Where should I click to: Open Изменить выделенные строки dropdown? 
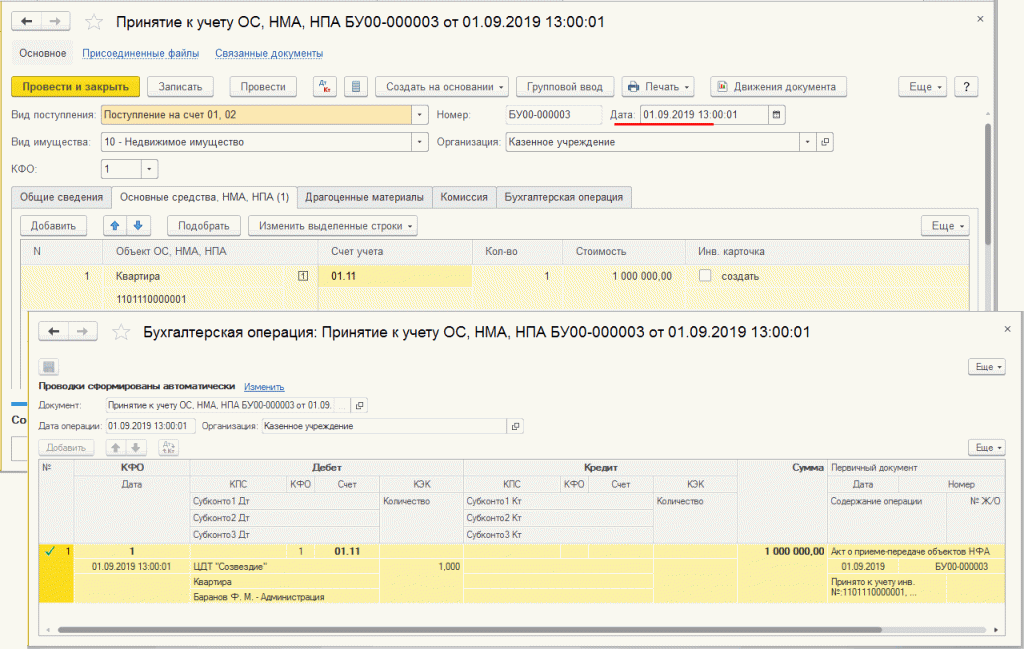pos(332,226)
